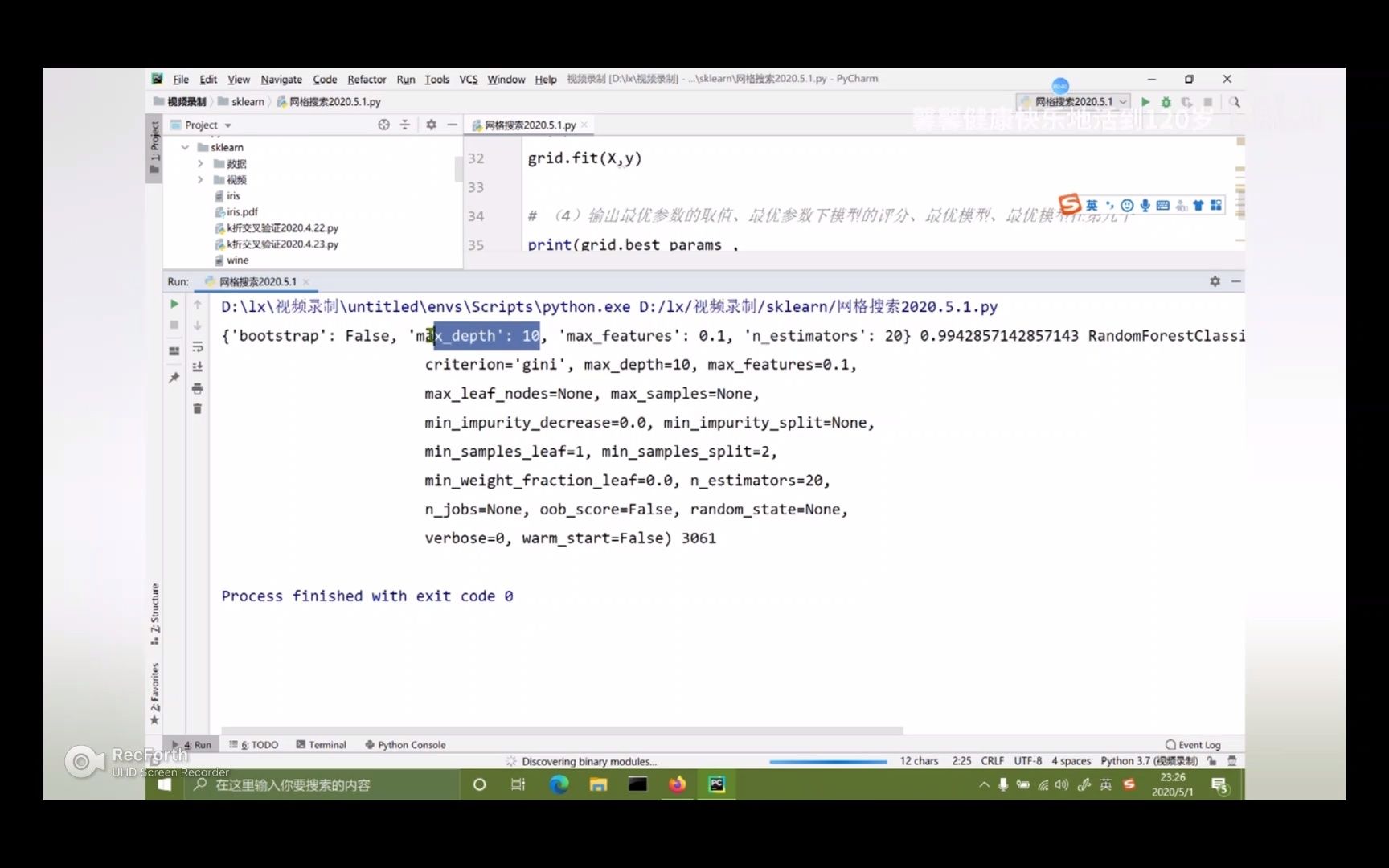1389x868 pixels.
Task: Click the 视频录制 breadcrumb
Action: click(x=180, y=102)
